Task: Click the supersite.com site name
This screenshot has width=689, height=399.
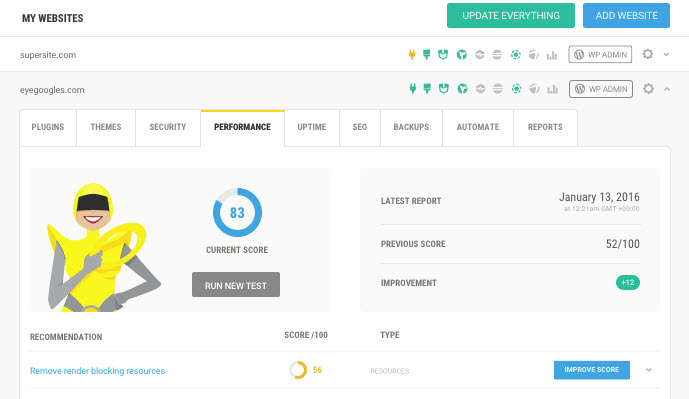Action: pyautogui.click(x=48, y=55)
